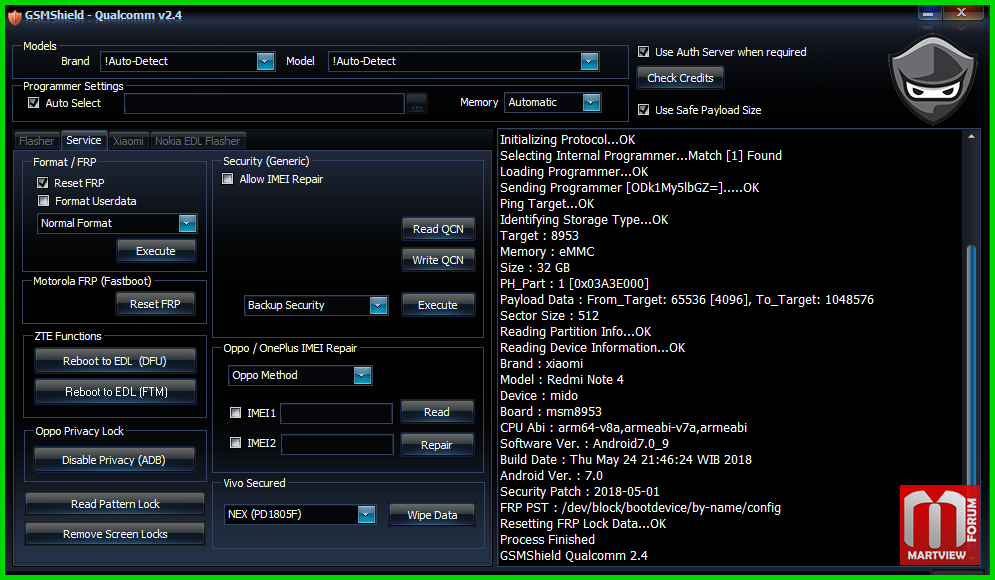Click the Read QCN button
This screenshot has width=995, height=580.
438,229
